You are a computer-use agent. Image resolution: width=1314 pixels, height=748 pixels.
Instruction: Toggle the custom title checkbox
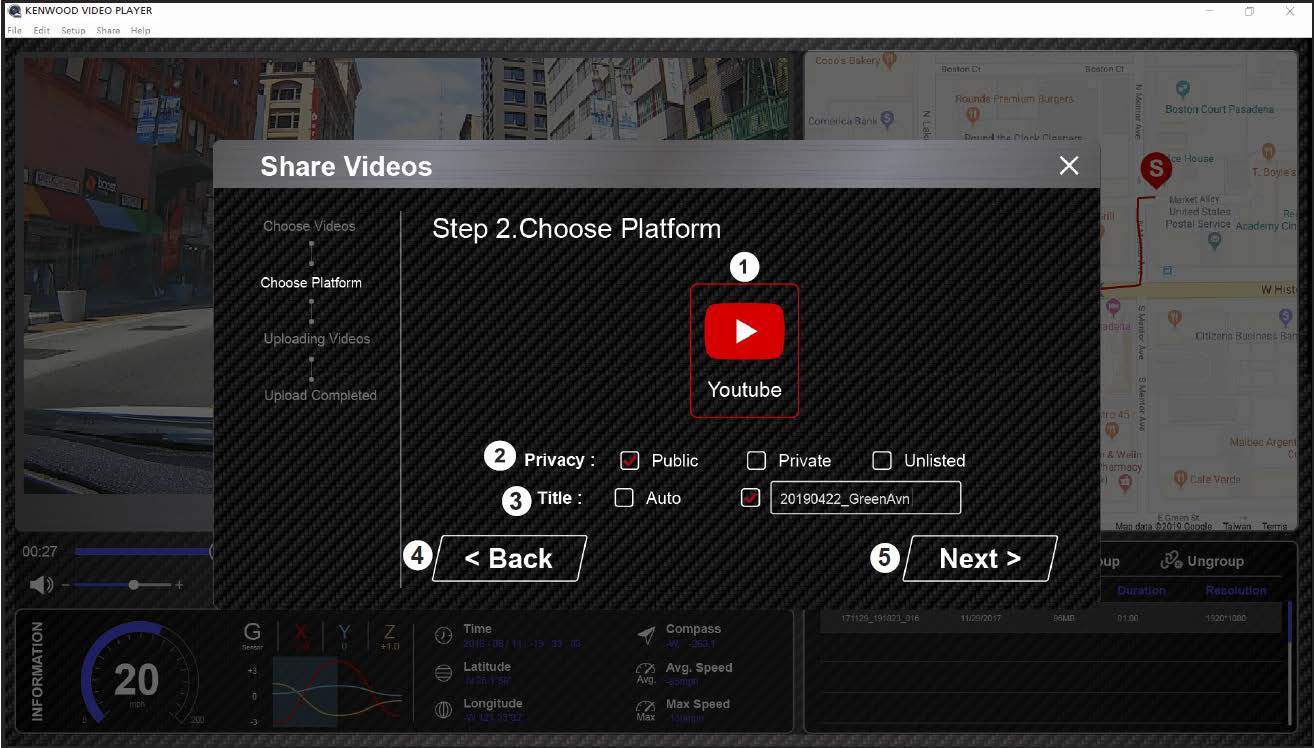(x=750, y=498)
